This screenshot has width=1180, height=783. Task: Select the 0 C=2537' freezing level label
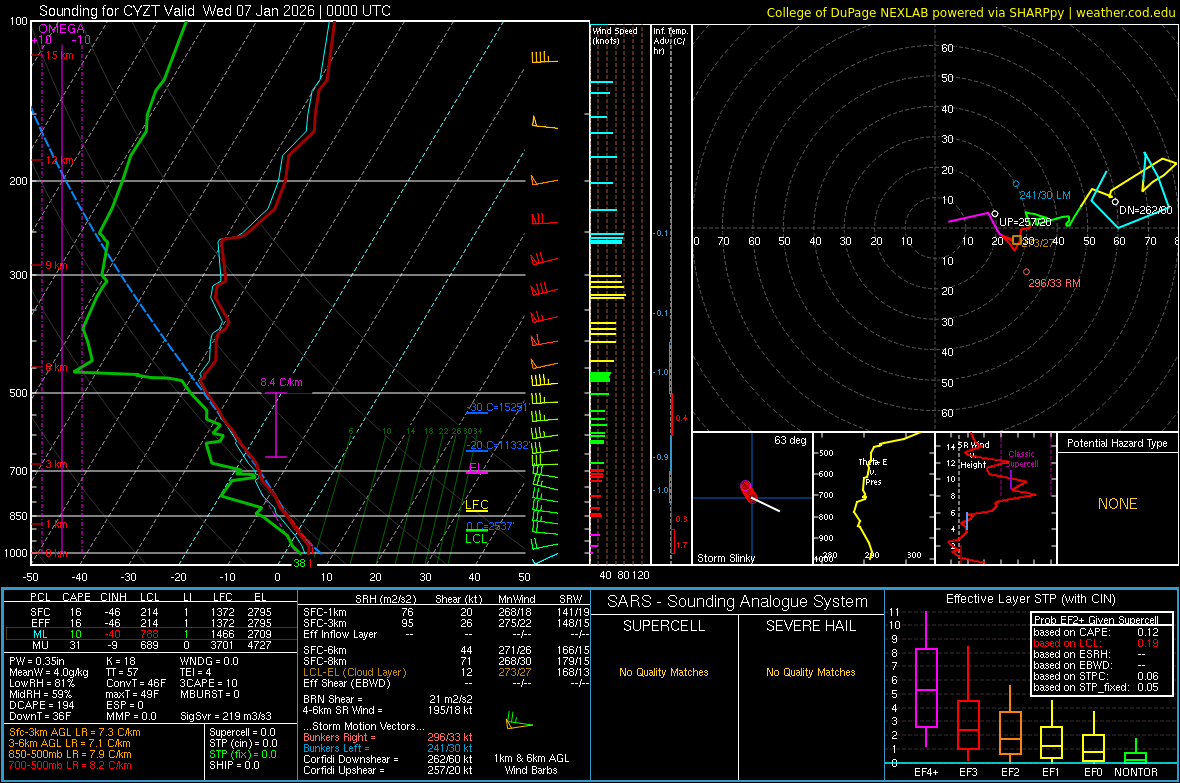click(490, 526)
